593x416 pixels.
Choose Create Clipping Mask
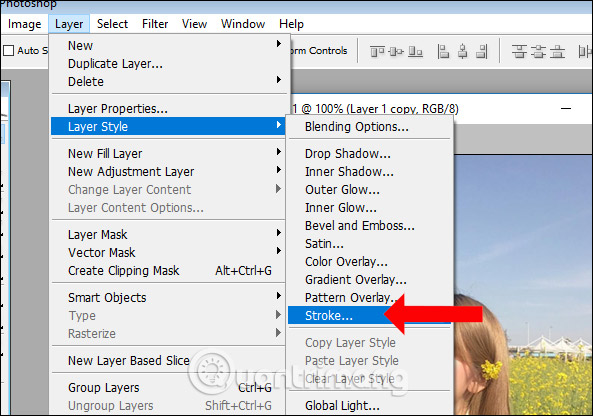[x=168, y=271]
